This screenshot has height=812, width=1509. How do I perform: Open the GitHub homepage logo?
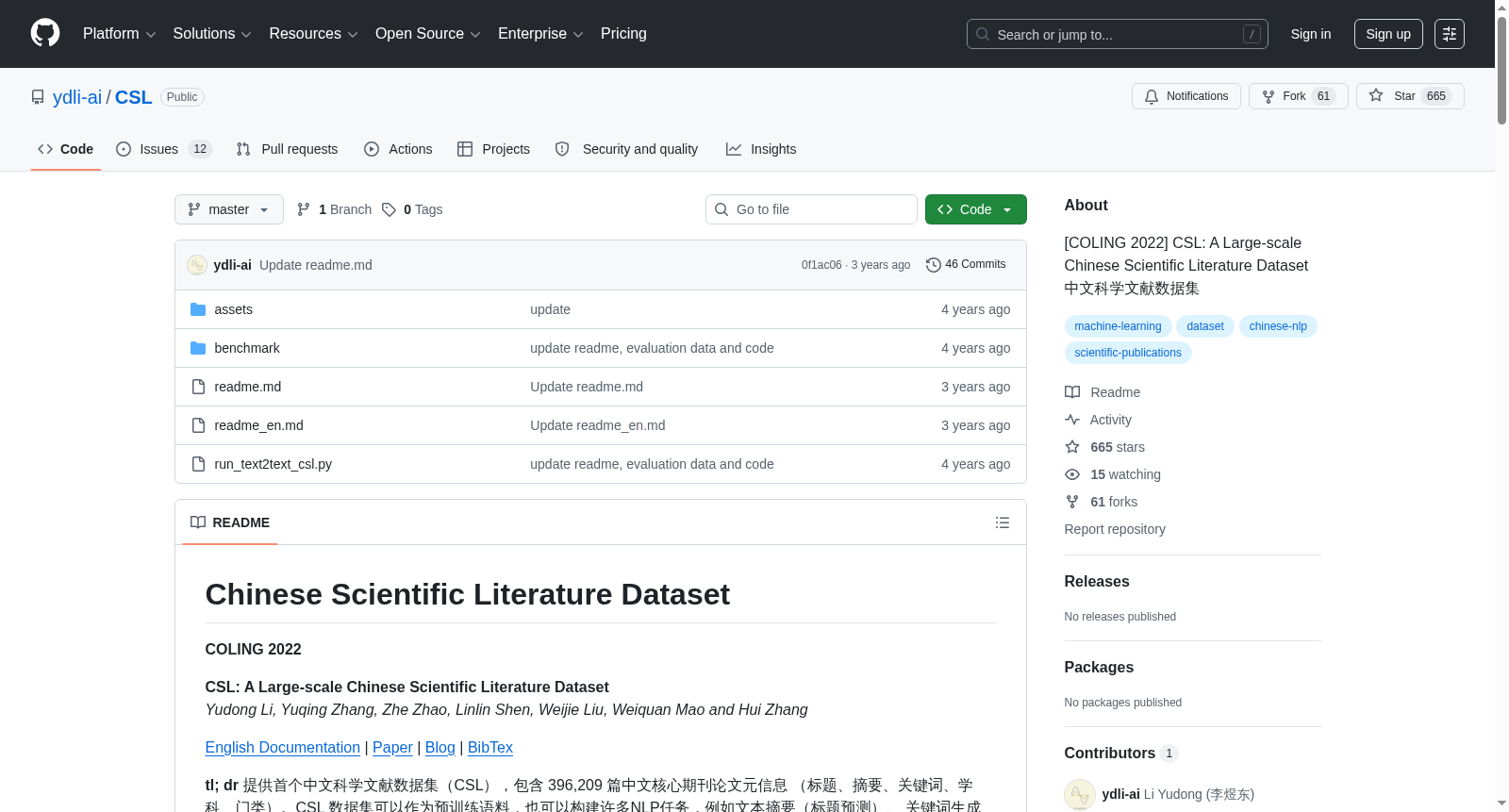[45, 34]
